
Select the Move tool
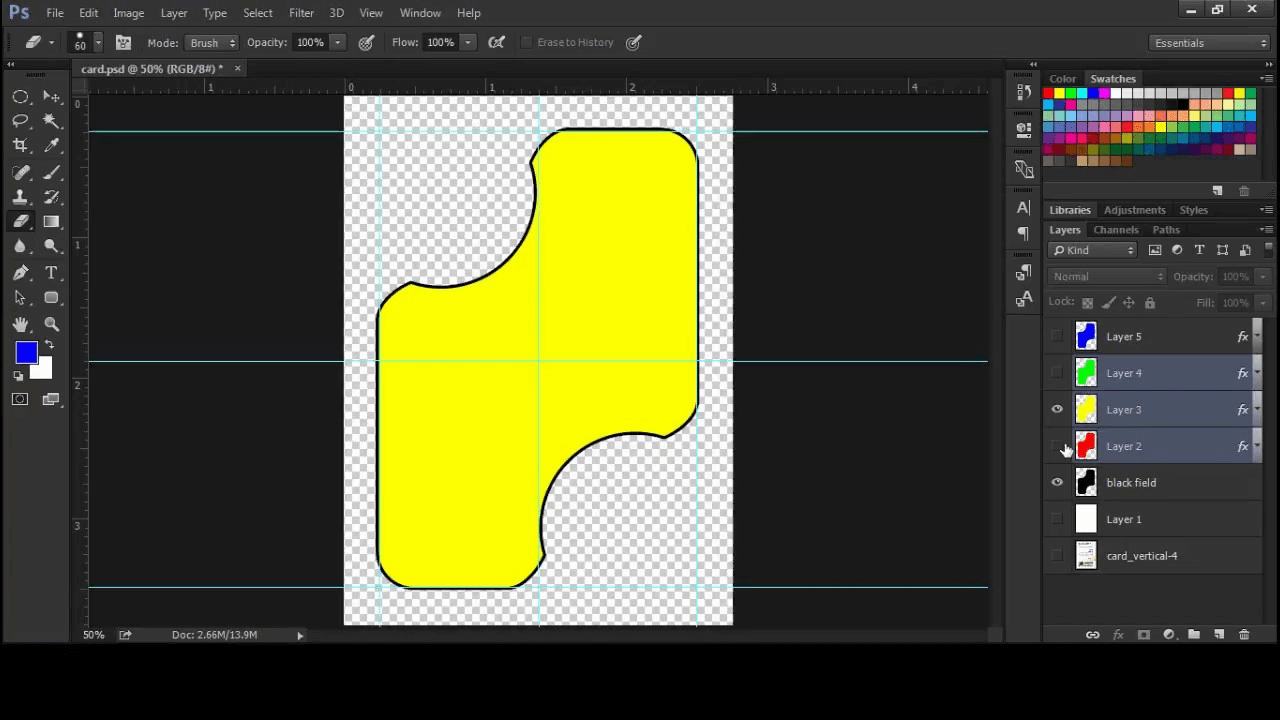(52, 96)
